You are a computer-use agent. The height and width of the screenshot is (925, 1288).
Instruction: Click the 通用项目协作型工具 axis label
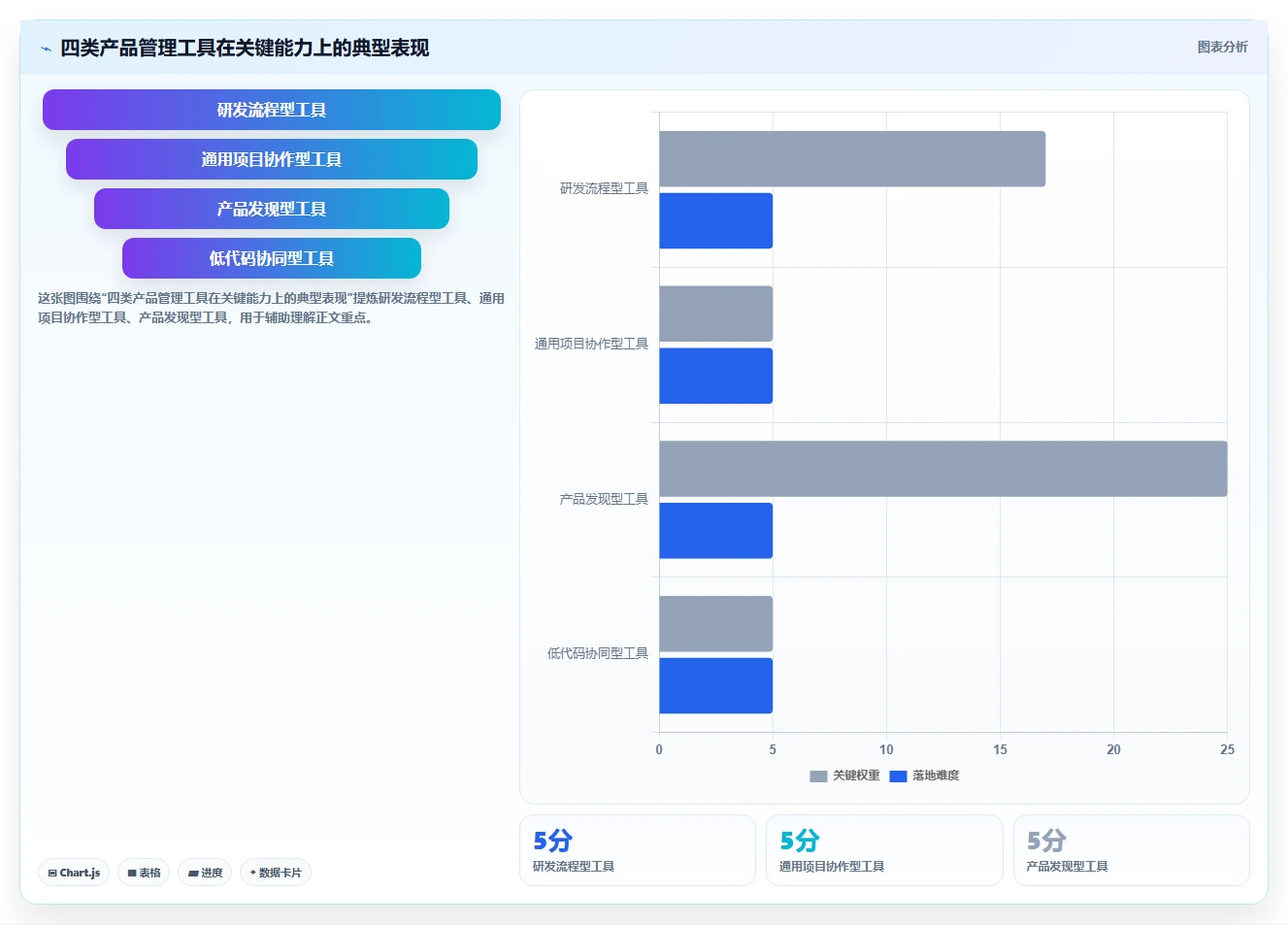tap(591, 344)
